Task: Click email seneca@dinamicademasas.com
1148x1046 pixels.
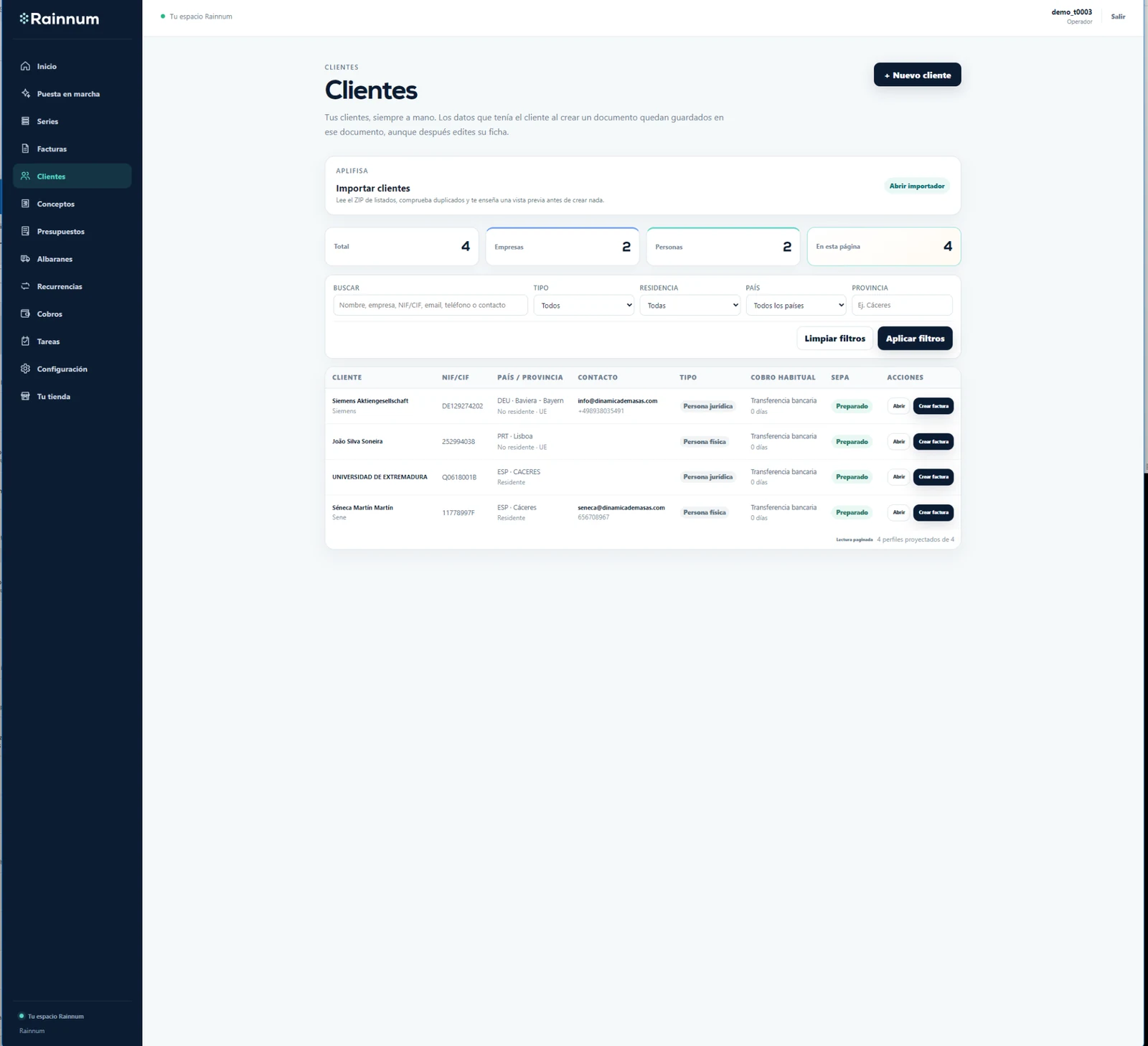Action: pyautogui.click(x=621, y=507)
